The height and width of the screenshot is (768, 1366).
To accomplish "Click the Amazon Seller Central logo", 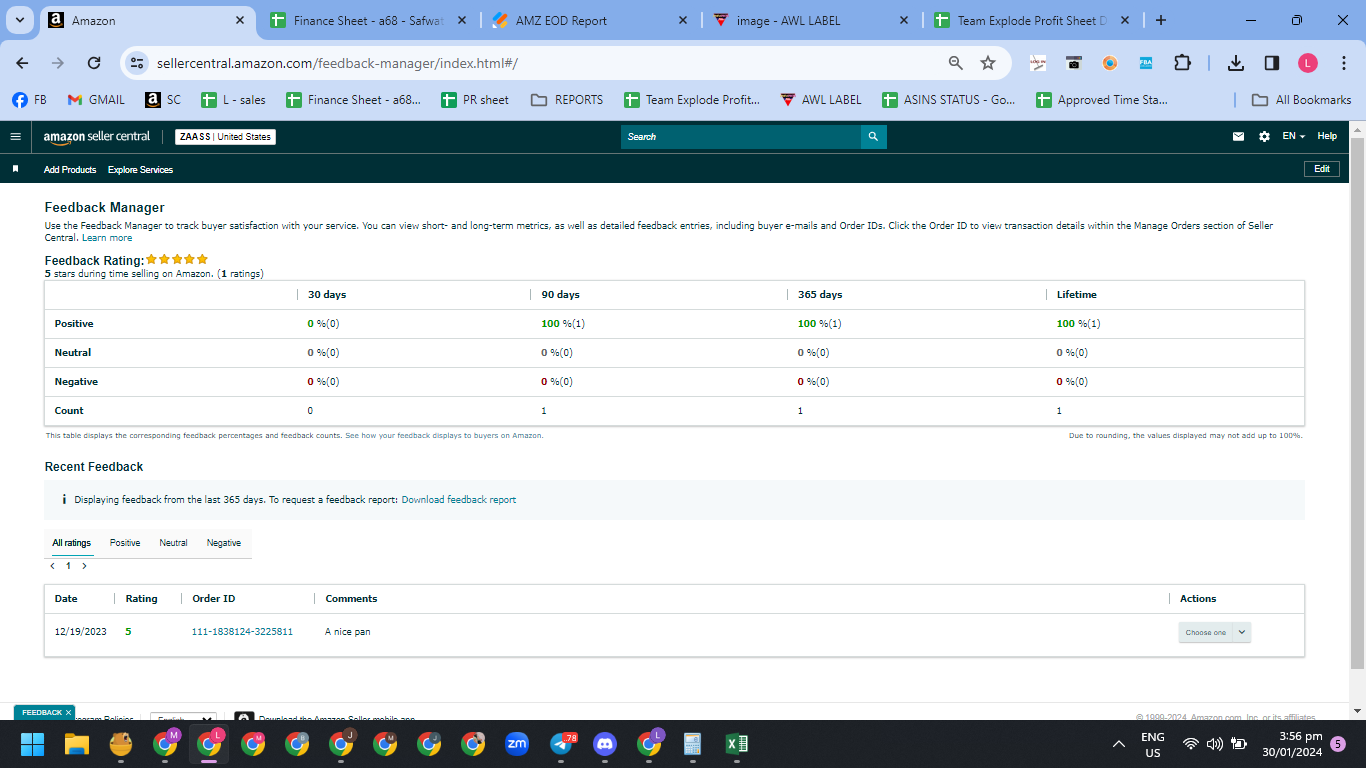I will click(96, 136).
